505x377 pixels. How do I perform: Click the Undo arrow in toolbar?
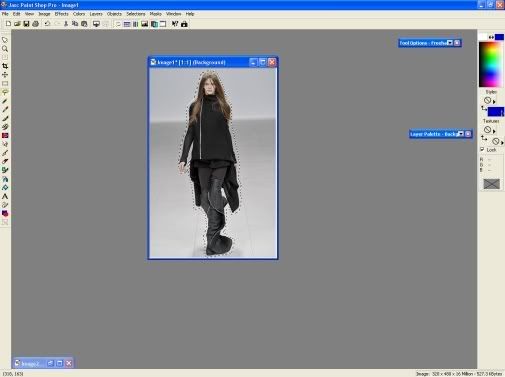[x=47, y=24]
